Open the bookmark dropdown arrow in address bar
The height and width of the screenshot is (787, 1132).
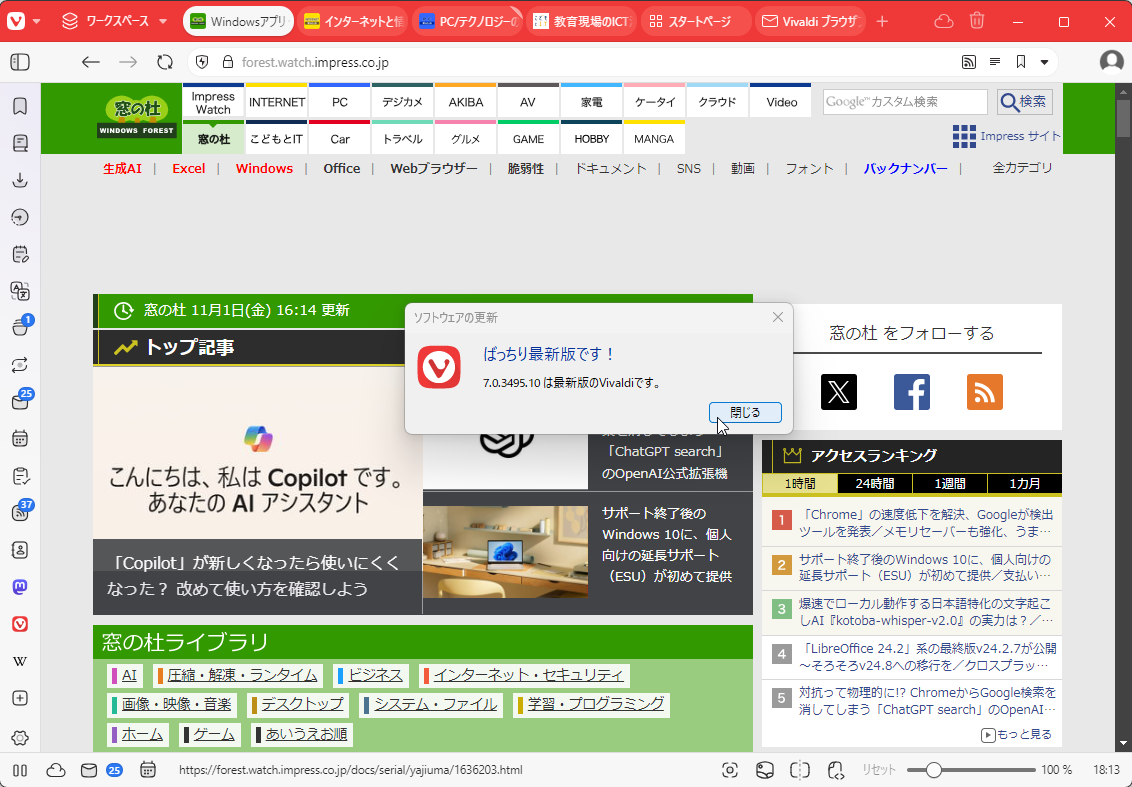click(1043, 61)
